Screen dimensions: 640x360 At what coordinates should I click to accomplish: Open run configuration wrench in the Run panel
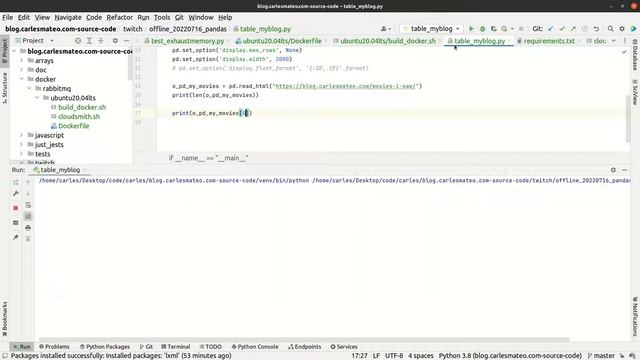click(x=16, y=193)
